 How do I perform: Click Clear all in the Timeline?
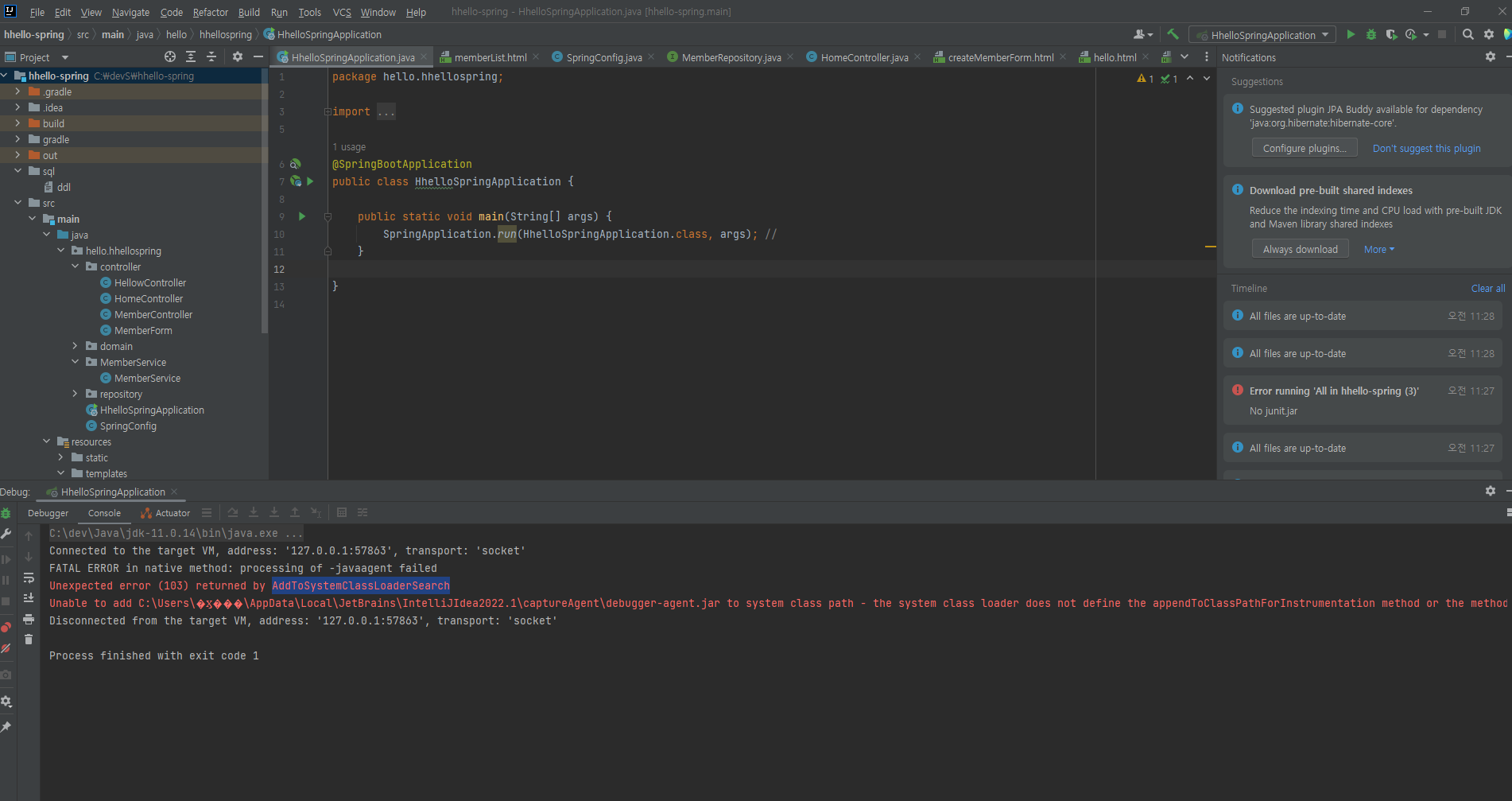click(x=1487, y=288)
